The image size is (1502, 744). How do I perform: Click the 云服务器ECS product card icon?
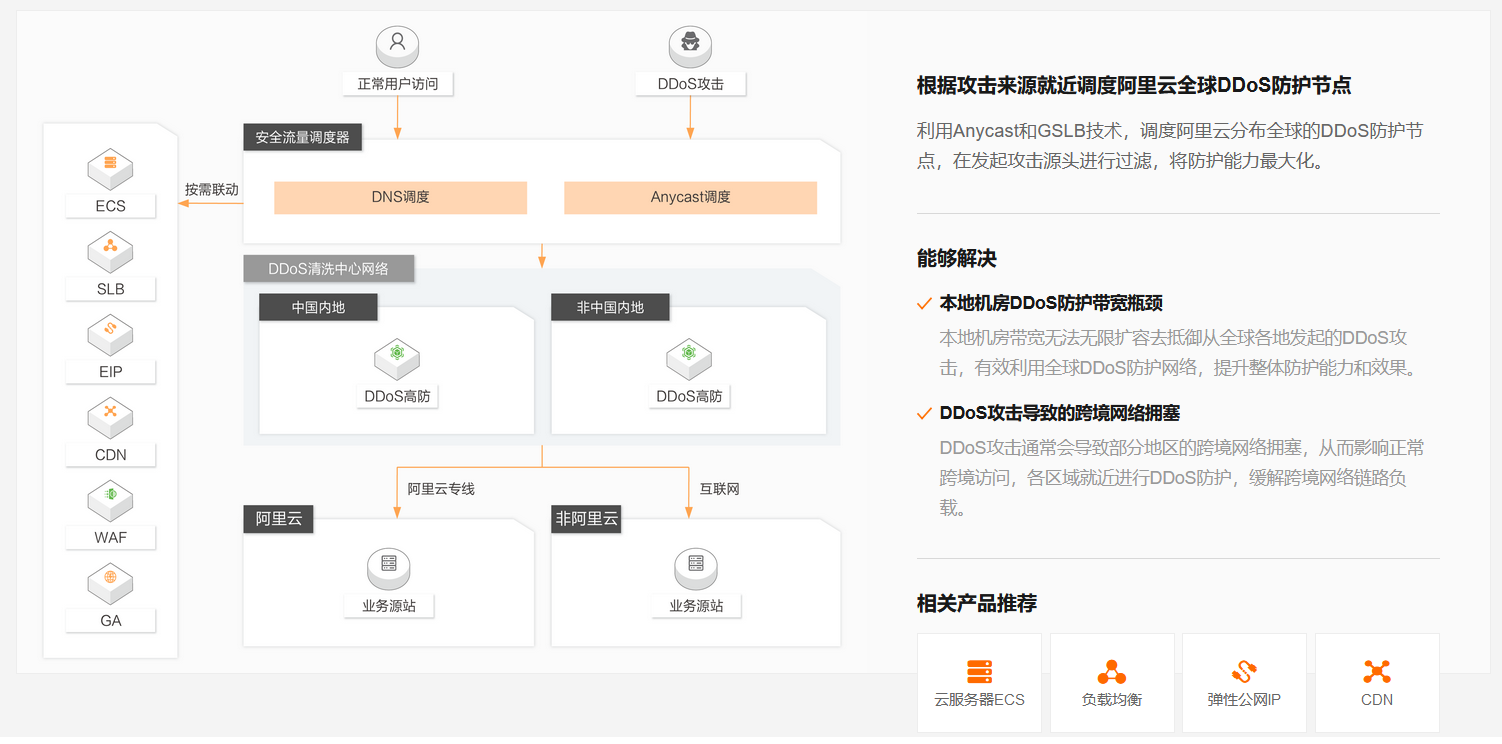pyautogui.click(x=979, y=671)
